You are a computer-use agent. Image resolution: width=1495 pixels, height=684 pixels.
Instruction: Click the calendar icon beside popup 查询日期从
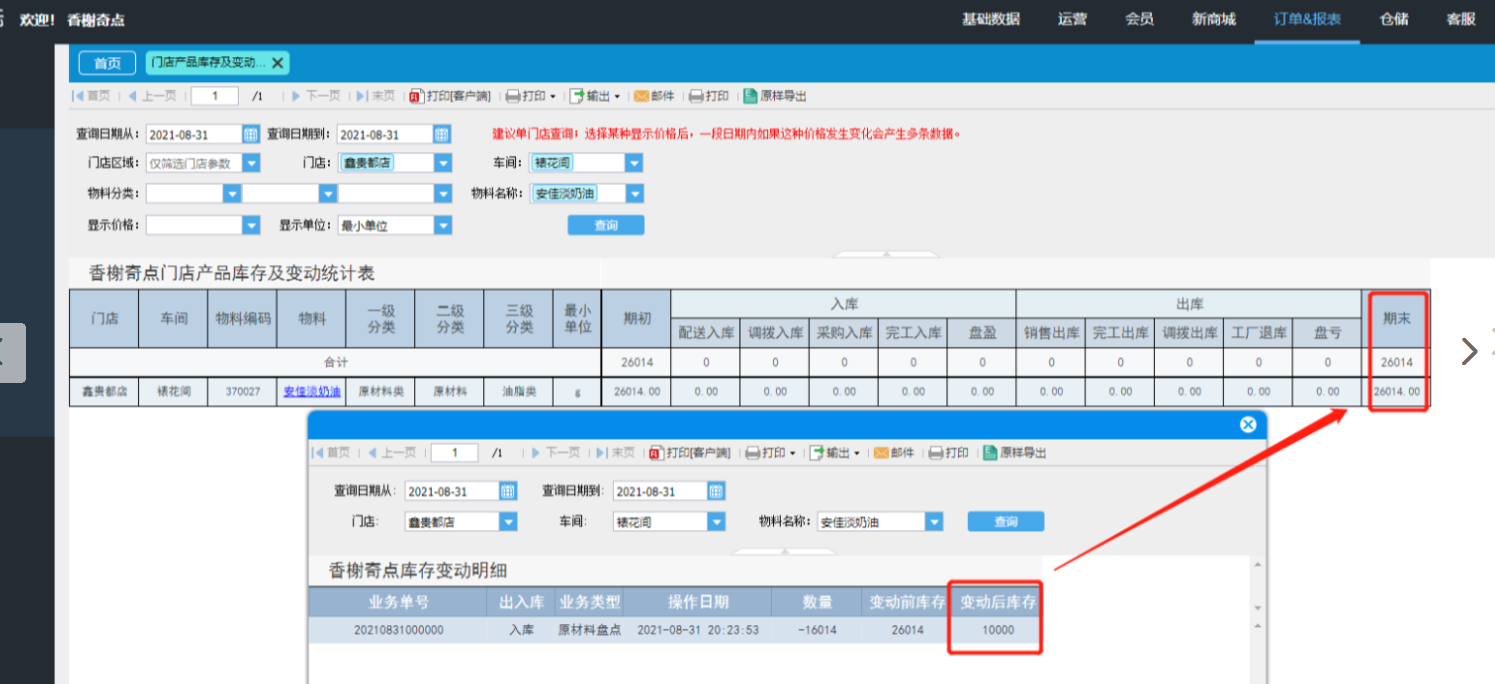point(508,491)
